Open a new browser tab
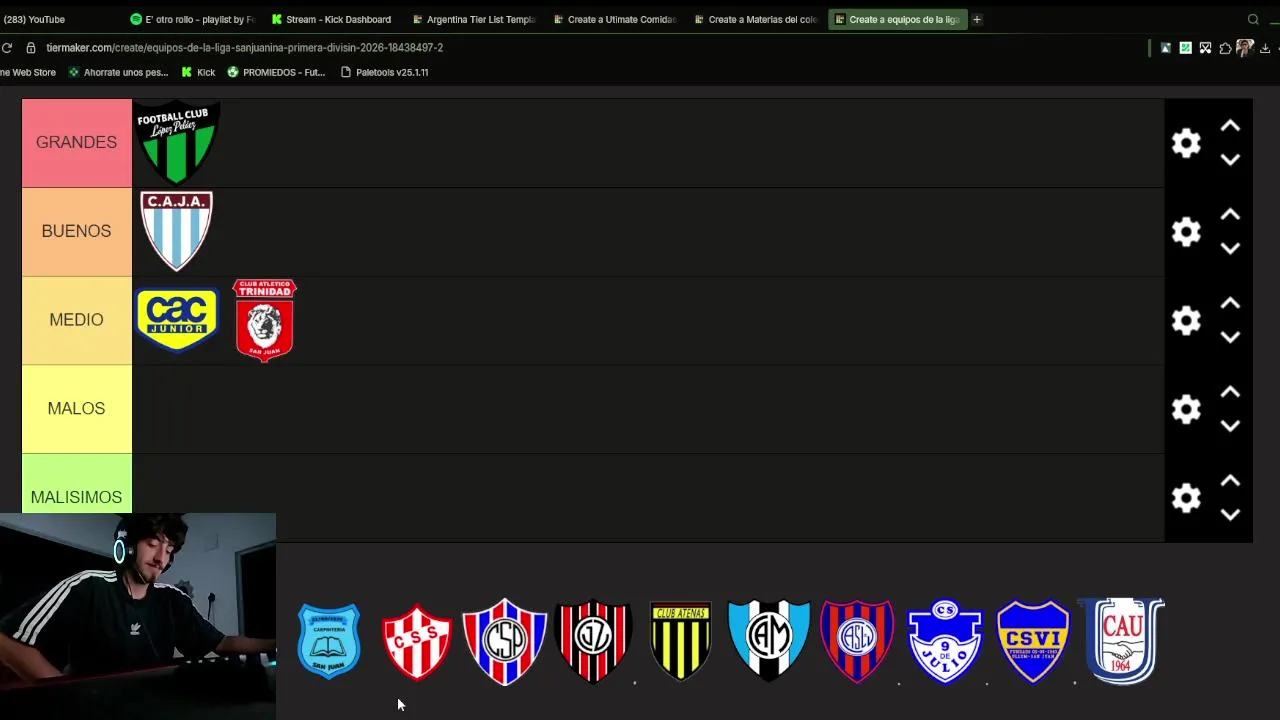The image size is (1280, 720). 977,19
